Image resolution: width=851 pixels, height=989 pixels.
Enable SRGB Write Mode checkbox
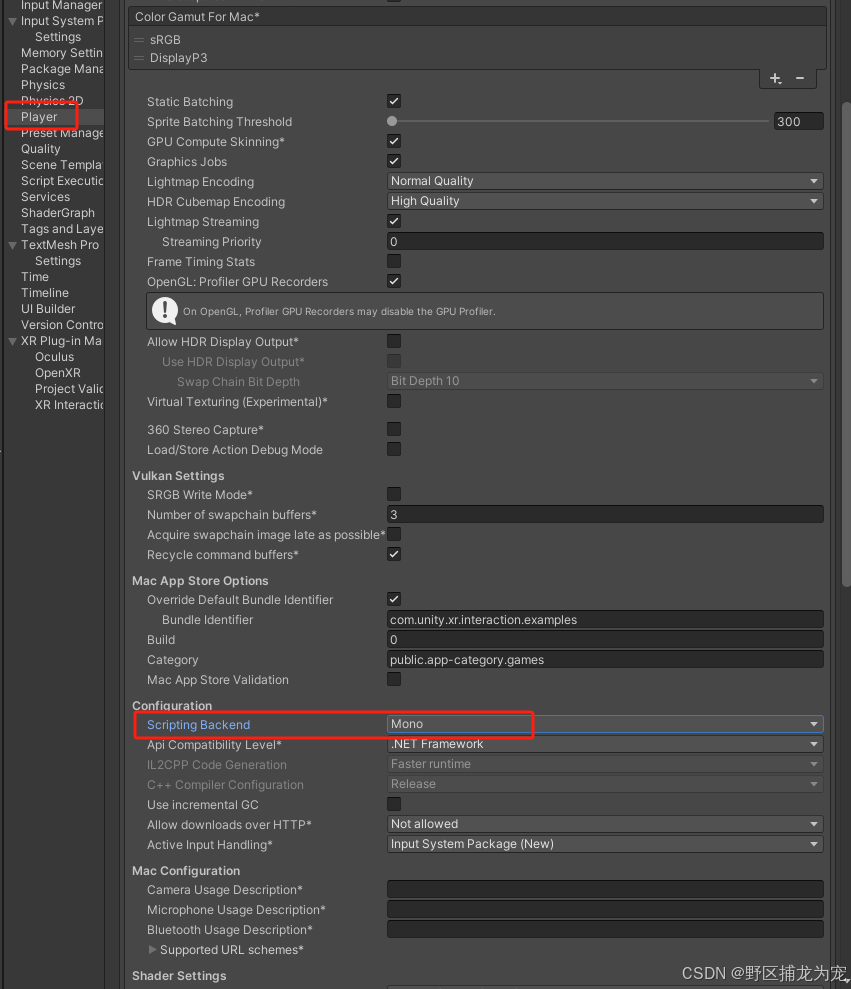pyautogui.click(x=394, y=494)
